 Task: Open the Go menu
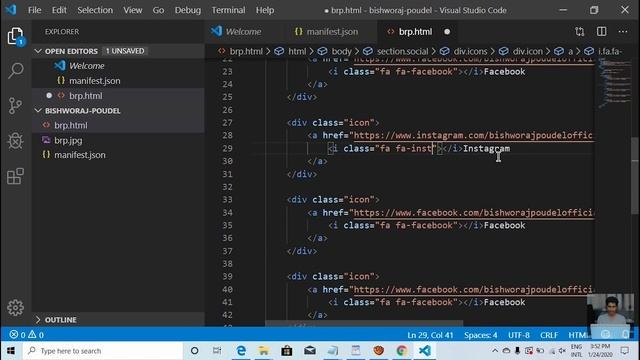[158, 10]
